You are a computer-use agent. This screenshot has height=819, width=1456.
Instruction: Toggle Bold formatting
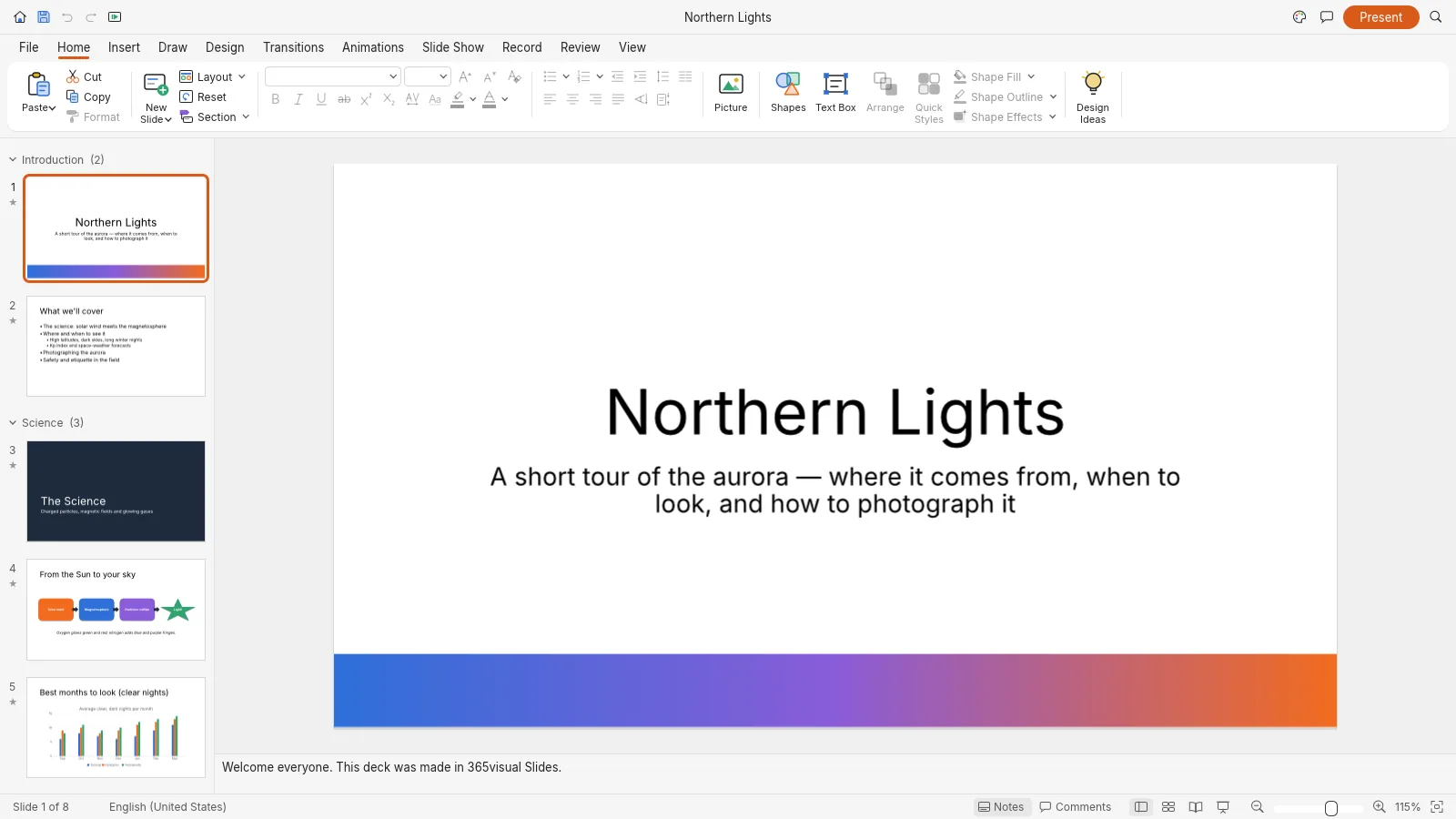276,99
